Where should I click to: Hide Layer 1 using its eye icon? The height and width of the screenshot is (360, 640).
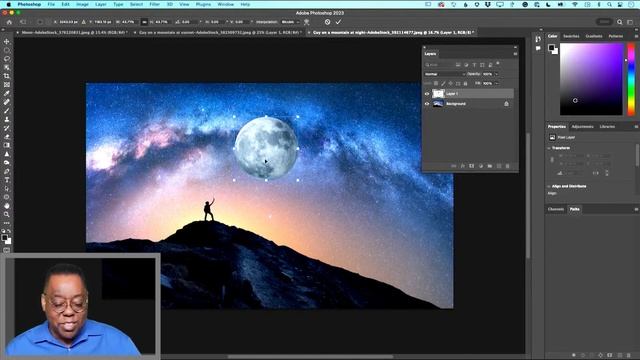[x=427, y=94]
